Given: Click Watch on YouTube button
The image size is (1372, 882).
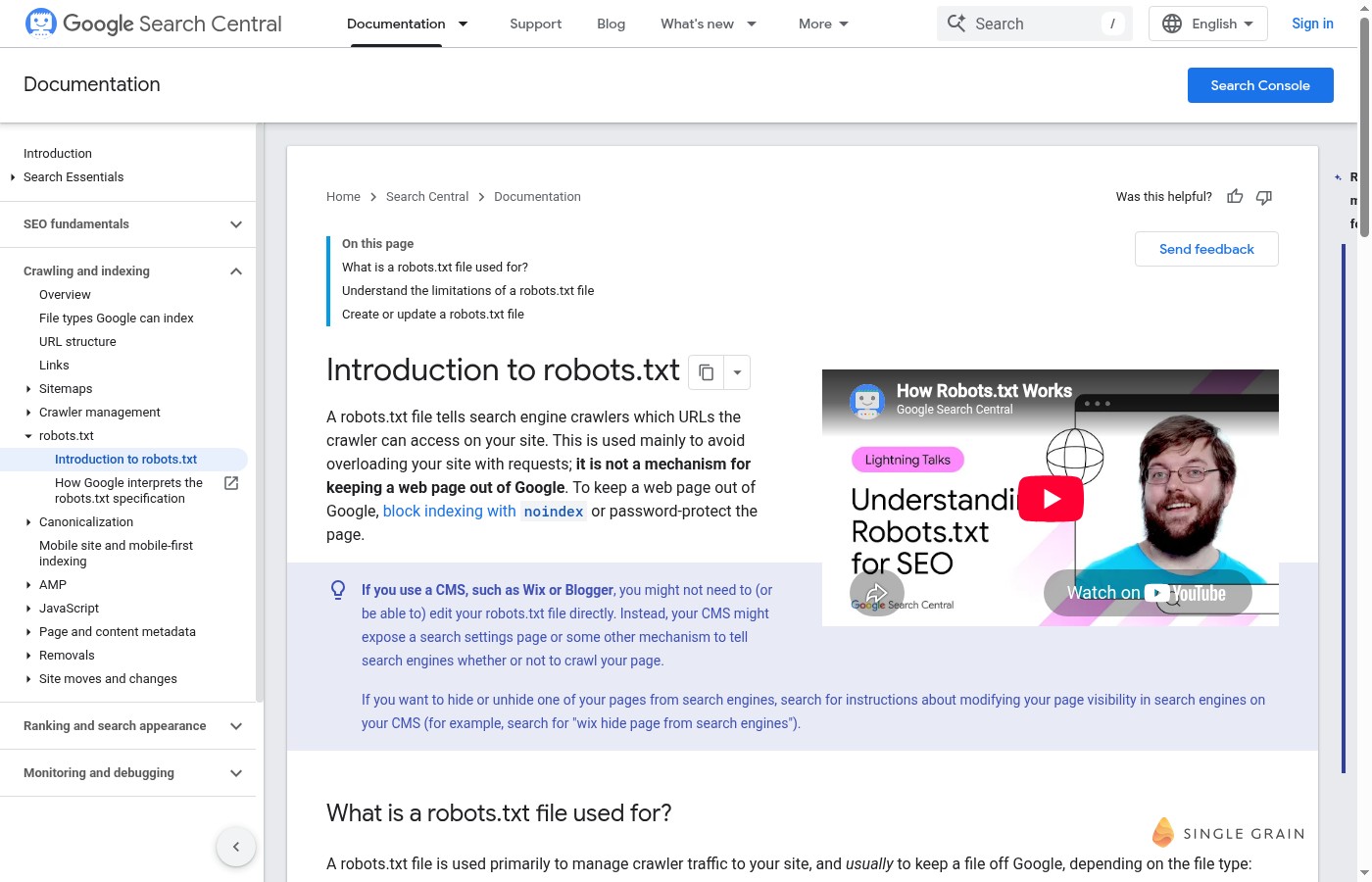Looking at the screenshot, I should click(1148, 593).
